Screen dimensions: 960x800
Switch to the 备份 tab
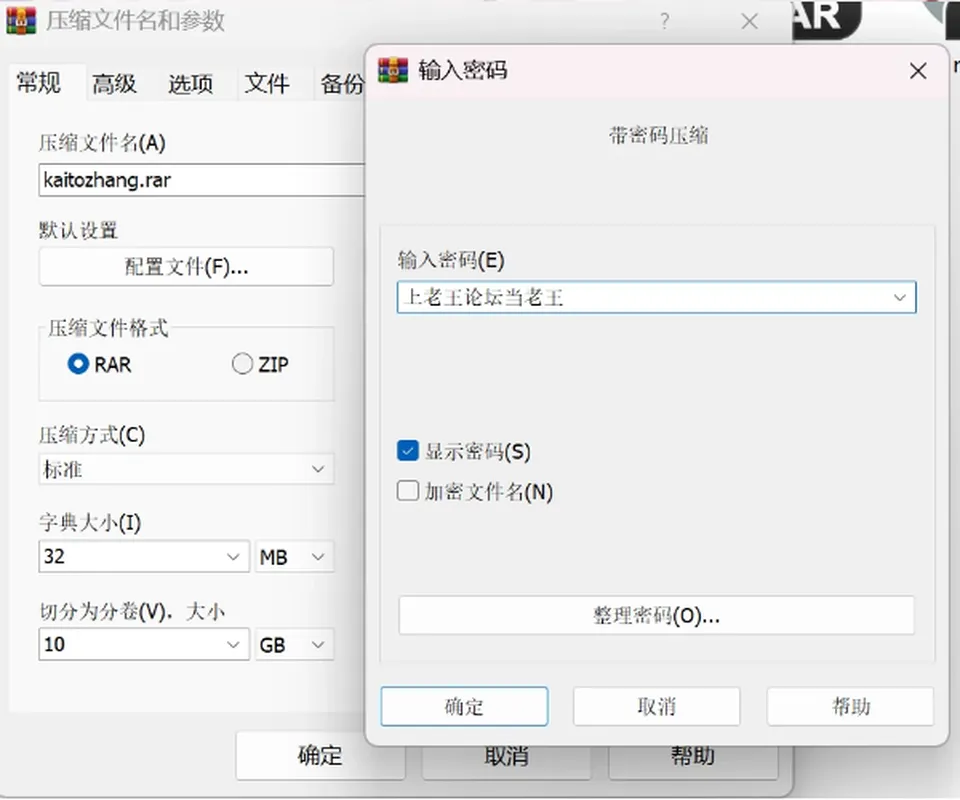342,84
